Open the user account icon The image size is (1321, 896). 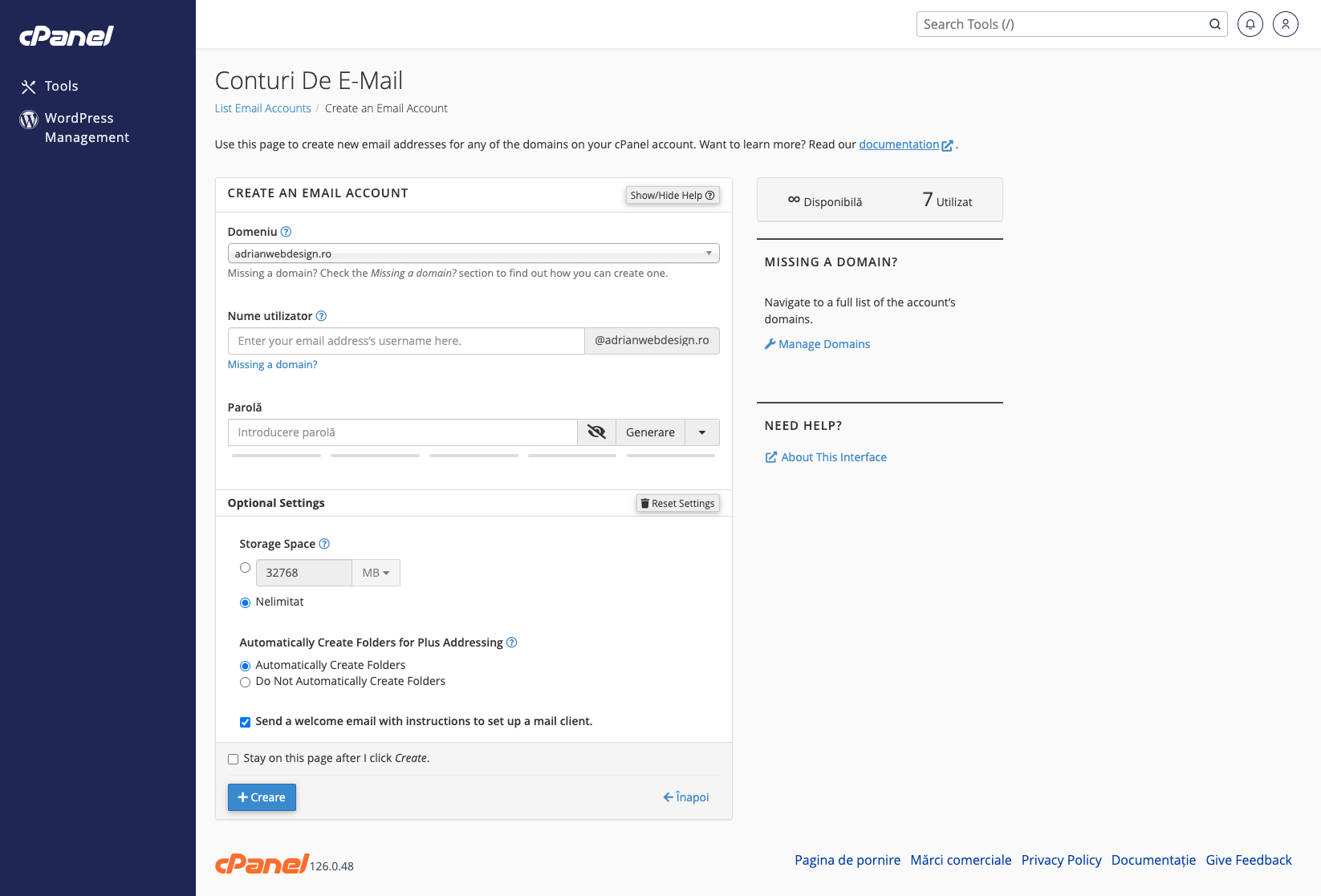[1286, 24]
